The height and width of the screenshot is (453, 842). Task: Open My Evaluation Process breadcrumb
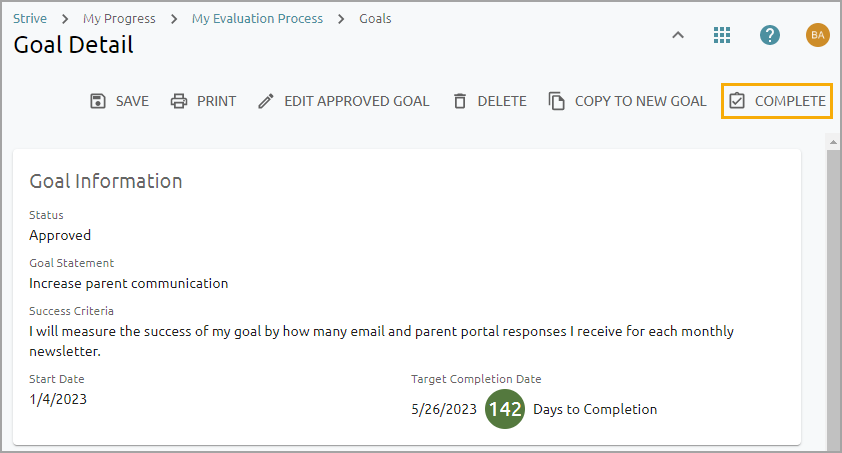pyautogui.click(x=257, y=18)
